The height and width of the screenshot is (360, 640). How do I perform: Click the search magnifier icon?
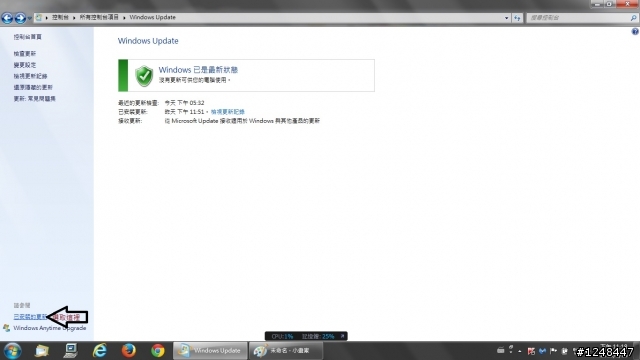point(633,18)
